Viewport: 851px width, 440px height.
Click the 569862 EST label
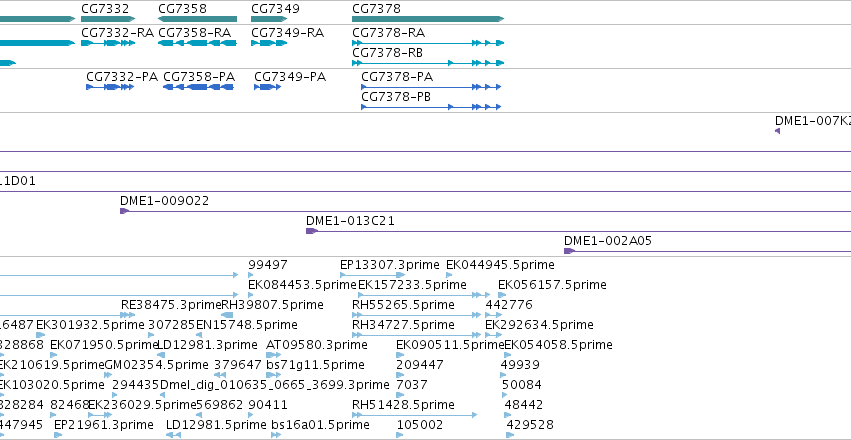tap(220, 405)
